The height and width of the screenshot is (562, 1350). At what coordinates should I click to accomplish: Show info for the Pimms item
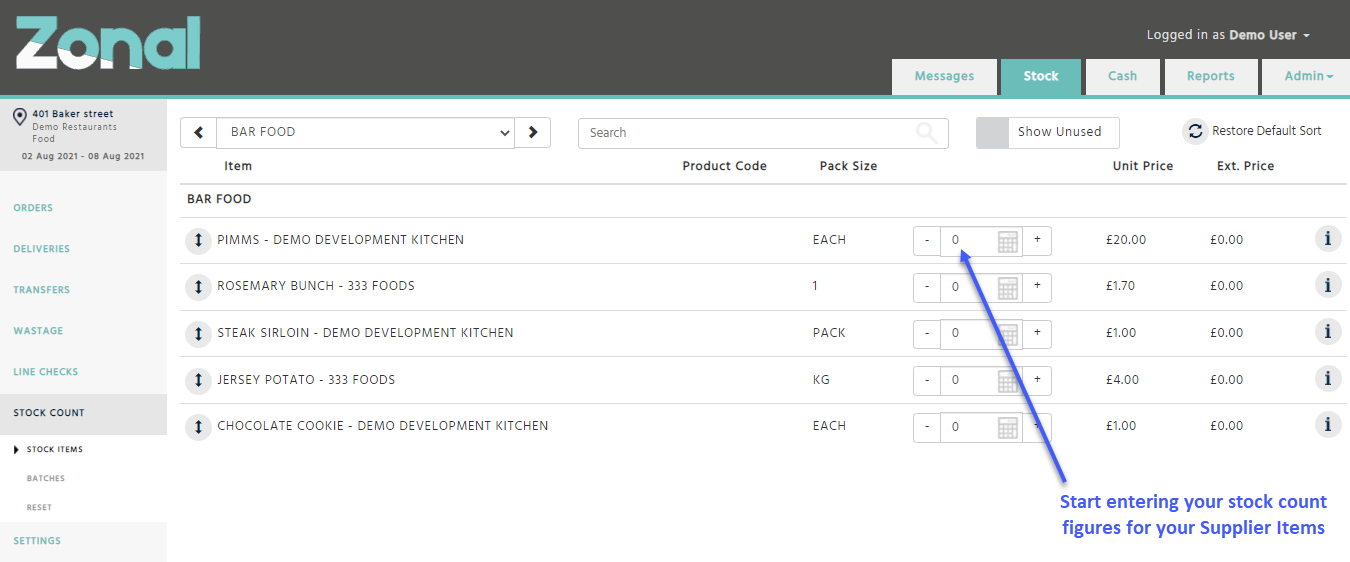[1327, 239]
